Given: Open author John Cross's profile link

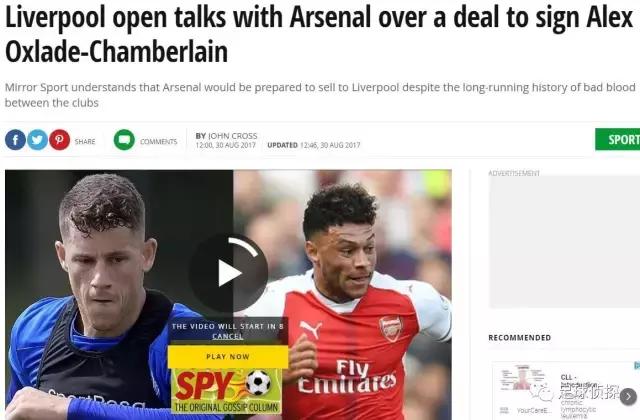Looking at the screenshot, I should 233,136.
